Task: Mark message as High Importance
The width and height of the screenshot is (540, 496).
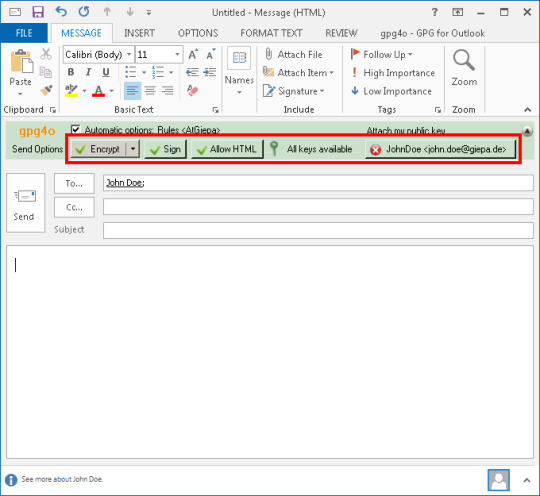Action: pyautogui.click(x=393, y=73)
